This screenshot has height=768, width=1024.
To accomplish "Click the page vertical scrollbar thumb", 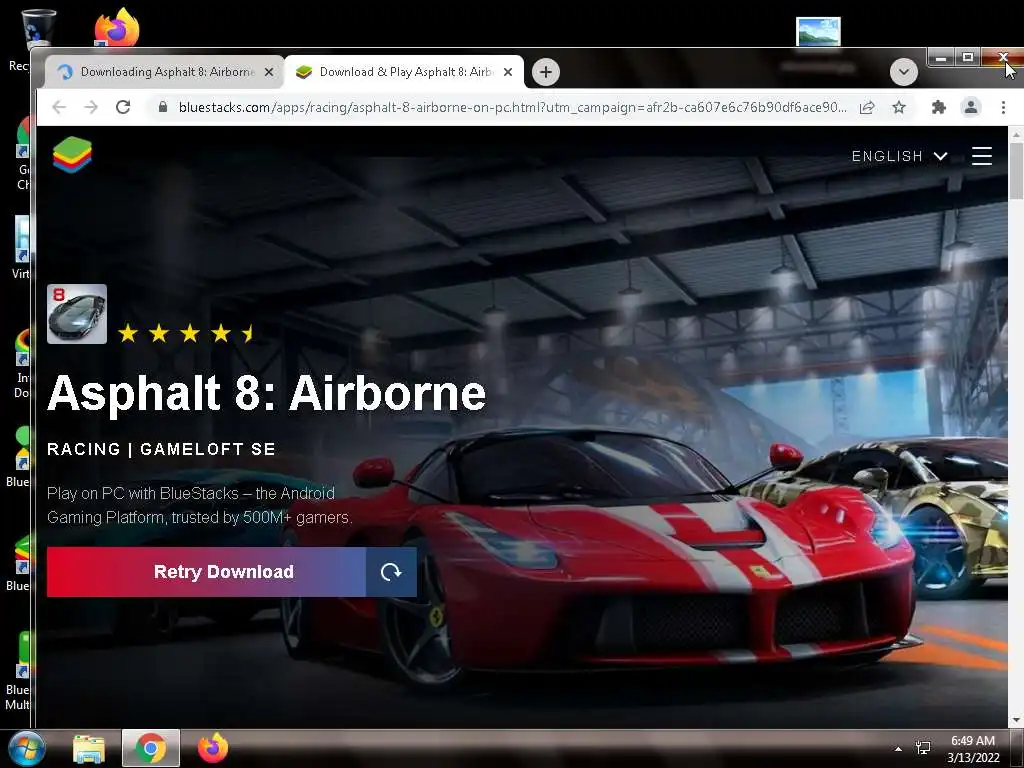I will [1016, 170].
